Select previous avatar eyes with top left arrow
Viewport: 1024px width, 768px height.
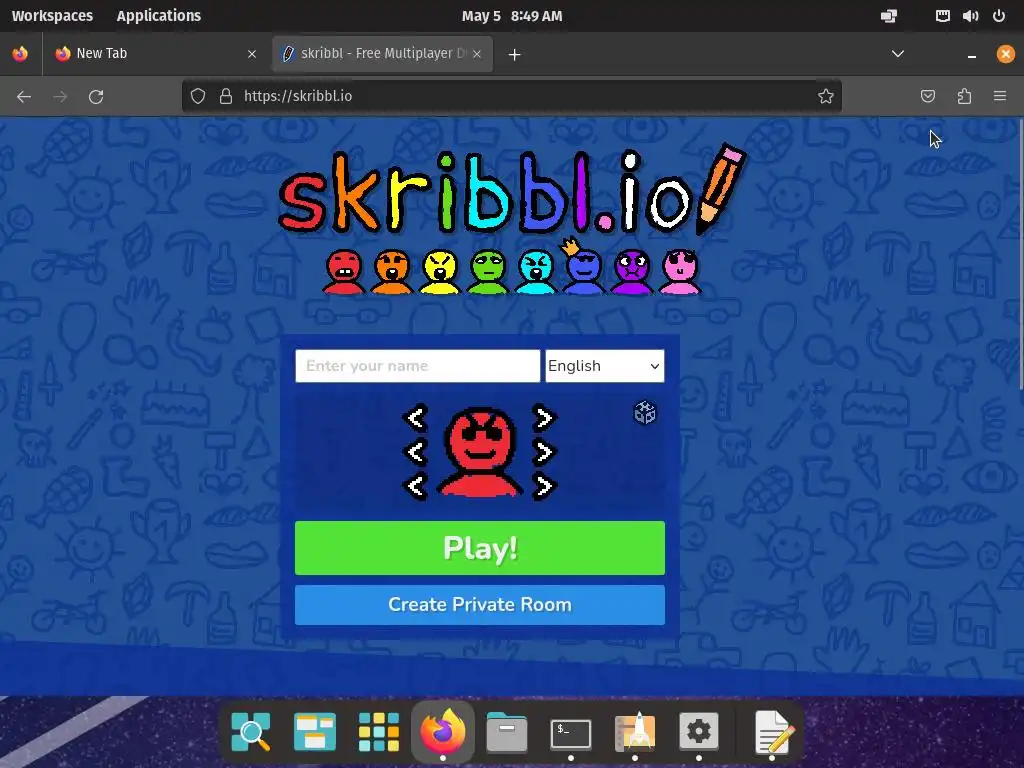[417, 418]
